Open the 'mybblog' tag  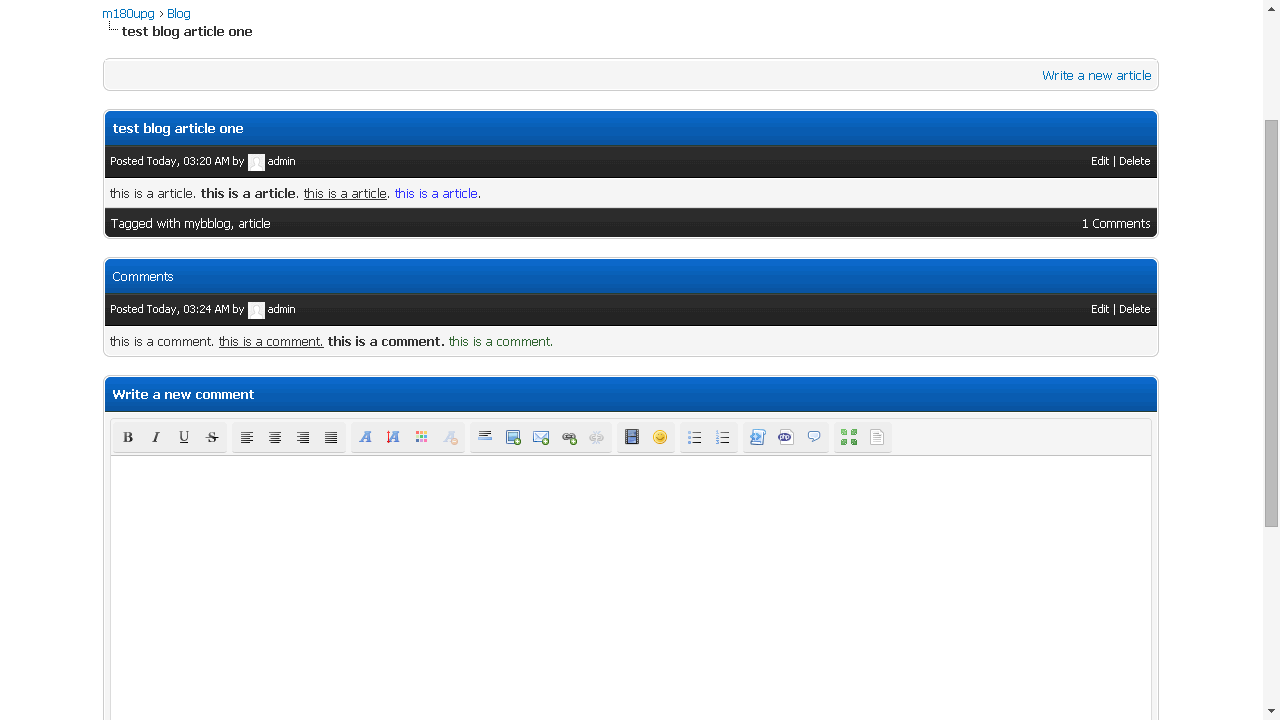[x=207, y=223]
